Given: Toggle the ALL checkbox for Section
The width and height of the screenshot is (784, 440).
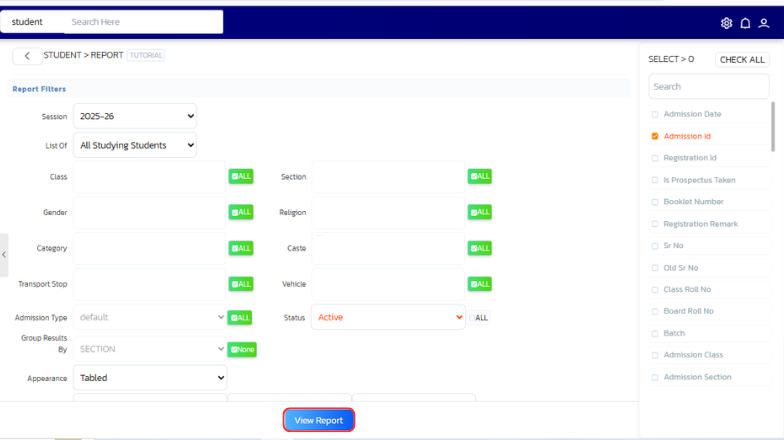Looking at the screenshot, I should 480,176.
